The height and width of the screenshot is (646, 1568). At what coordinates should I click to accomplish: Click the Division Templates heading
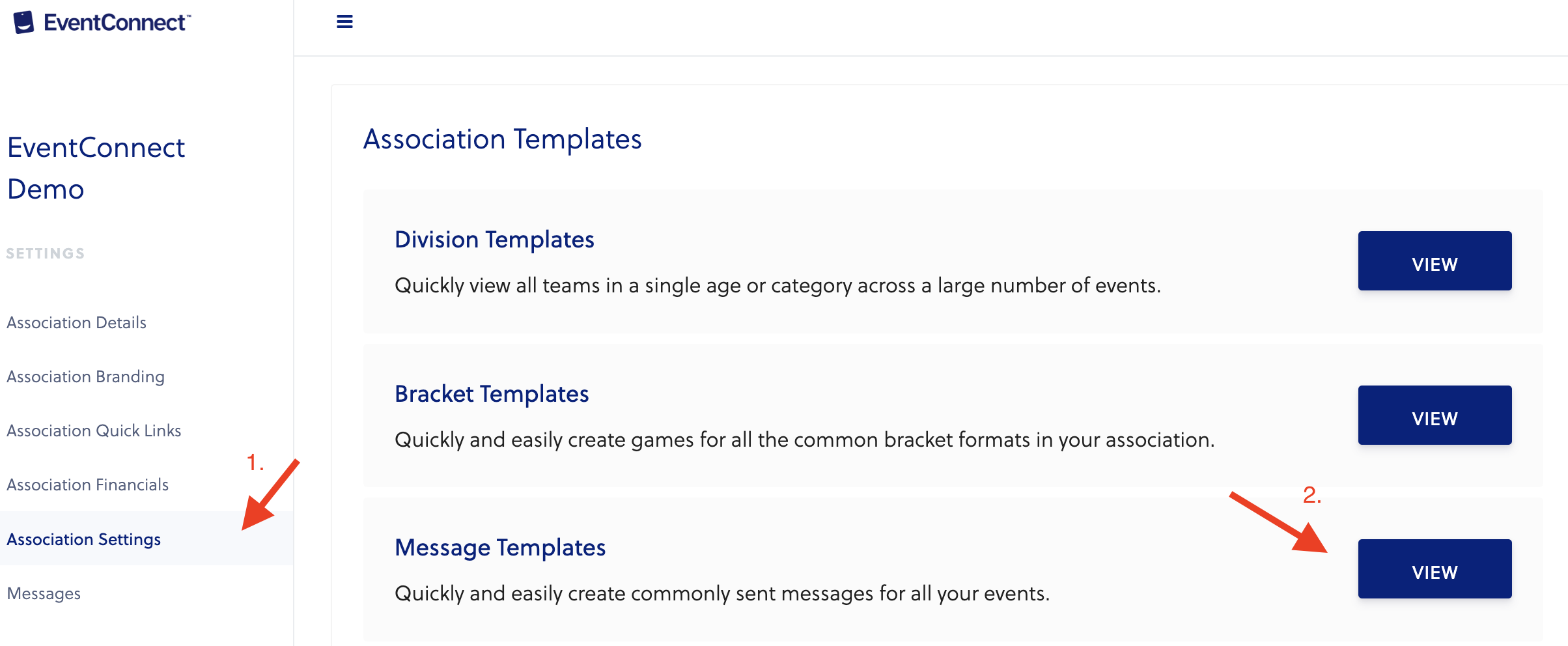494,240
